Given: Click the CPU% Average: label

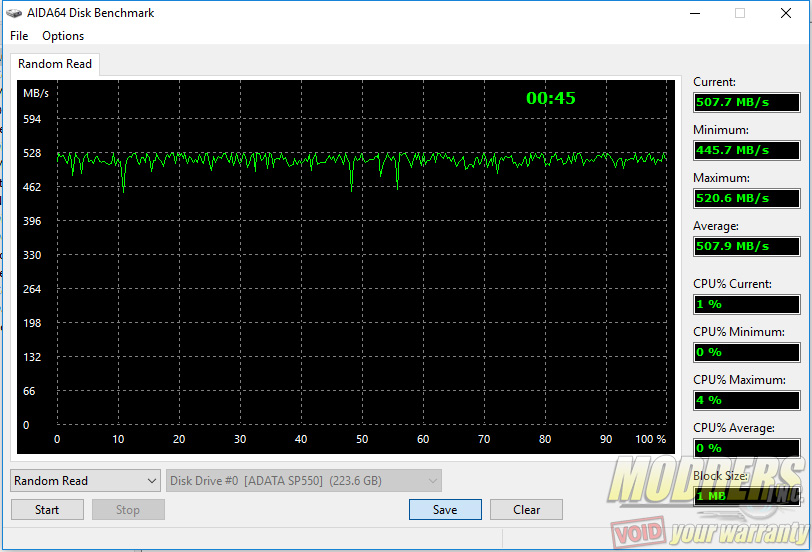Looking at the screenshot, I should coord(734,428).
